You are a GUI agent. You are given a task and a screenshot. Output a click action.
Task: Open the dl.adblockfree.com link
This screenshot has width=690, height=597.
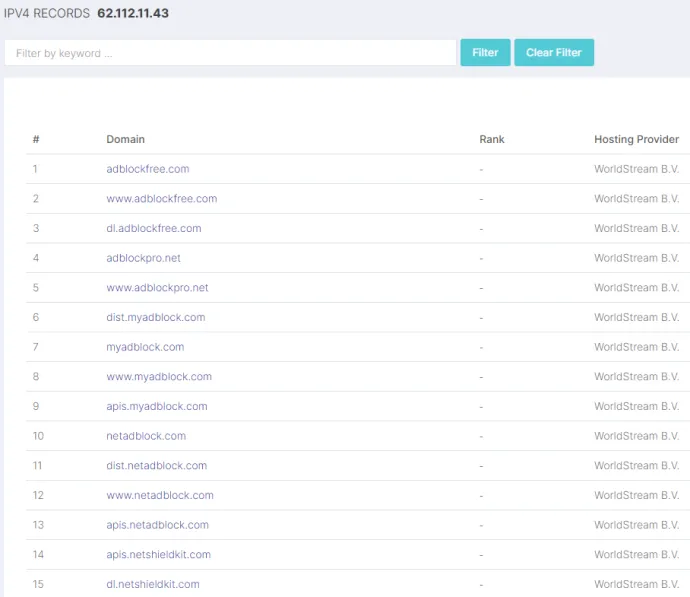click(154, 228)
